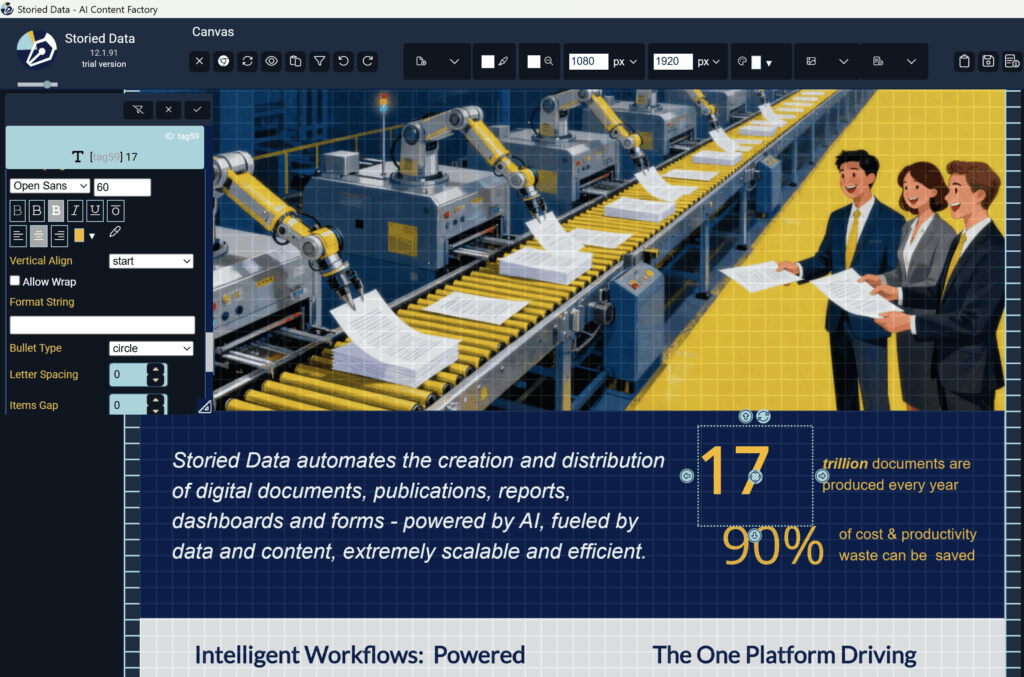Open the Vertical Align dropdown set to start
This screenshot has width=1024, height=677.
point(151,260)
